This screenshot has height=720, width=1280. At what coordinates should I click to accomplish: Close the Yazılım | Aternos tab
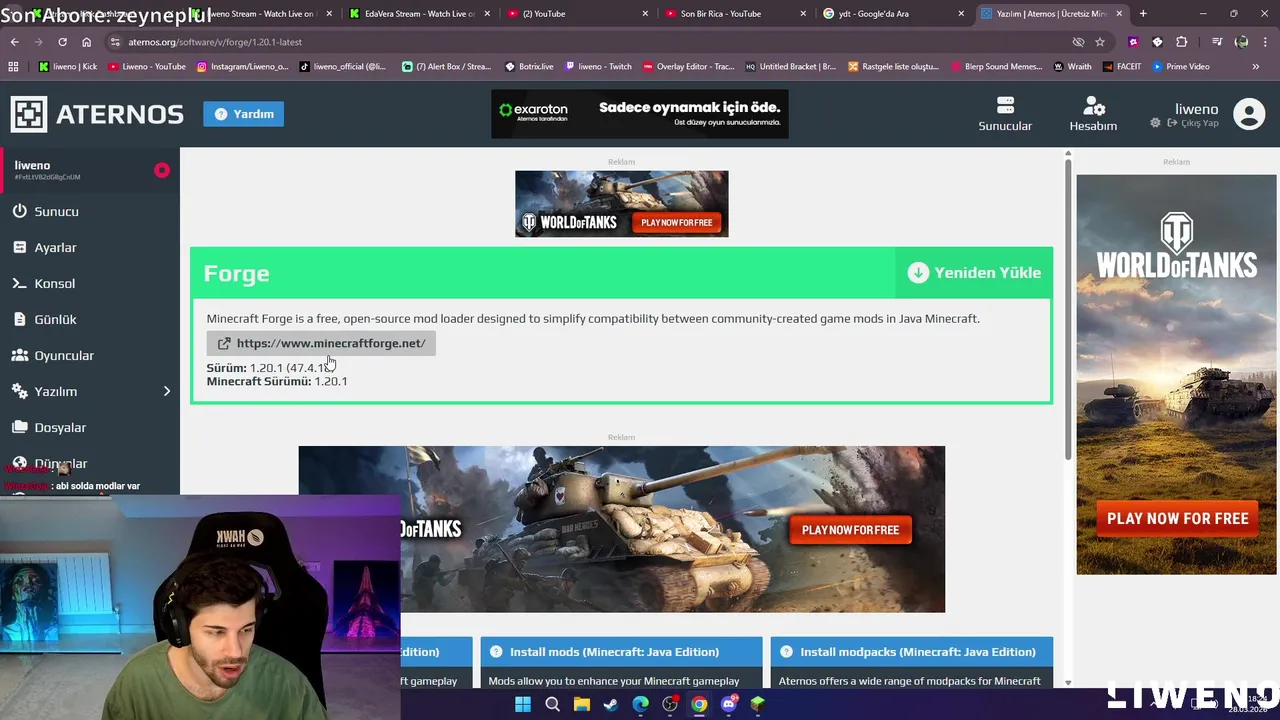pos(1119,14)
